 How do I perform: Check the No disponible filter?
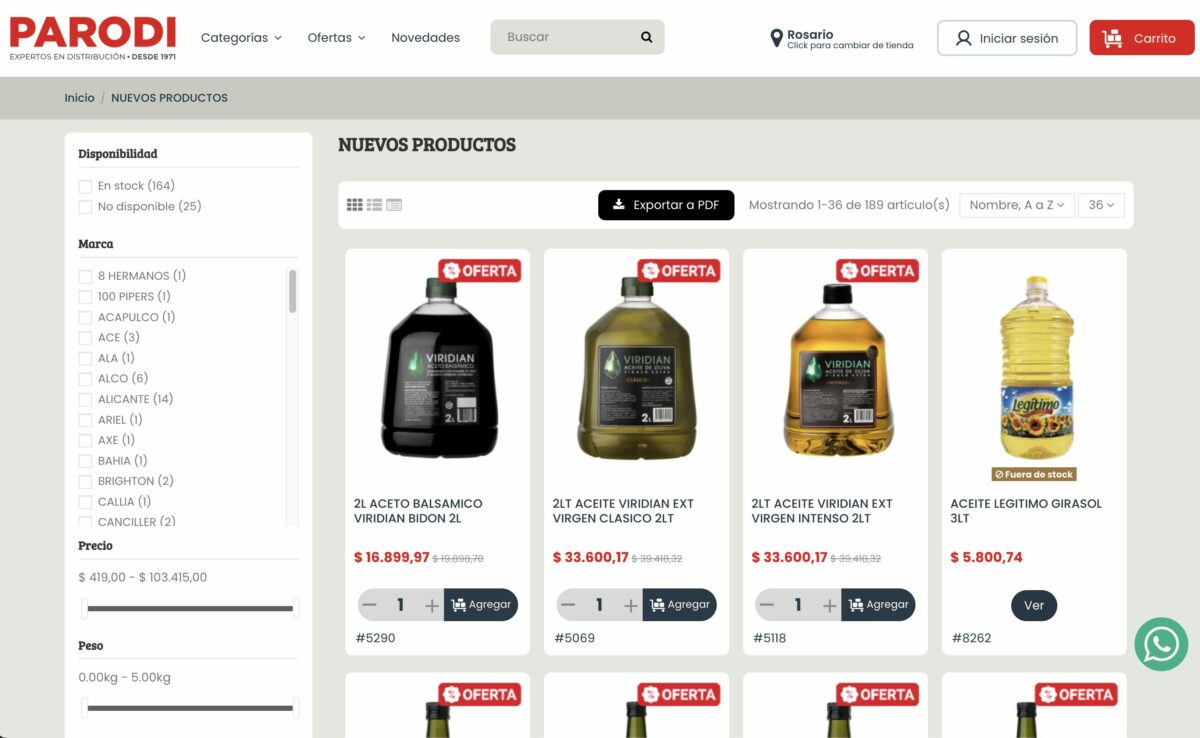click(x=85, y=207)
